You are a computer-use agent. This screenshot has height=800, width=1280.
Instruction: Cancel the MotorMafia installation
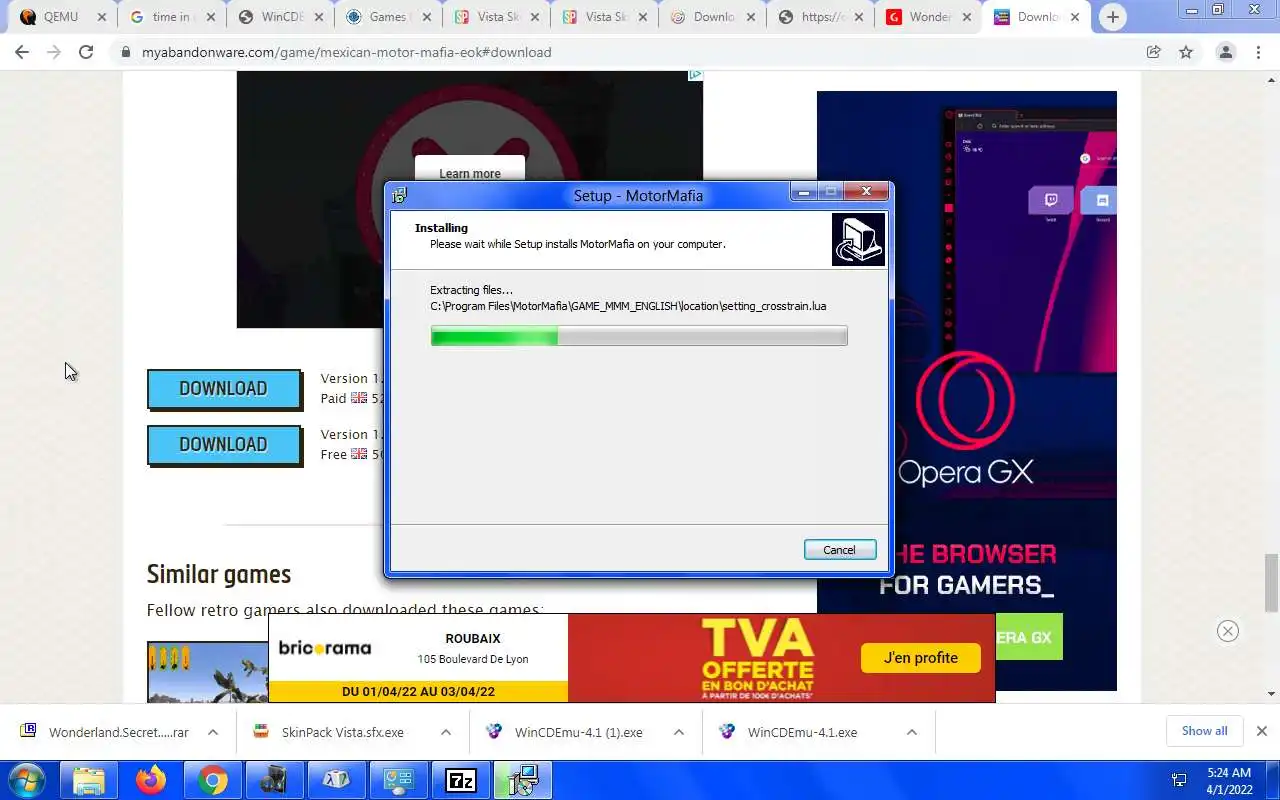[x=839, y=550]
